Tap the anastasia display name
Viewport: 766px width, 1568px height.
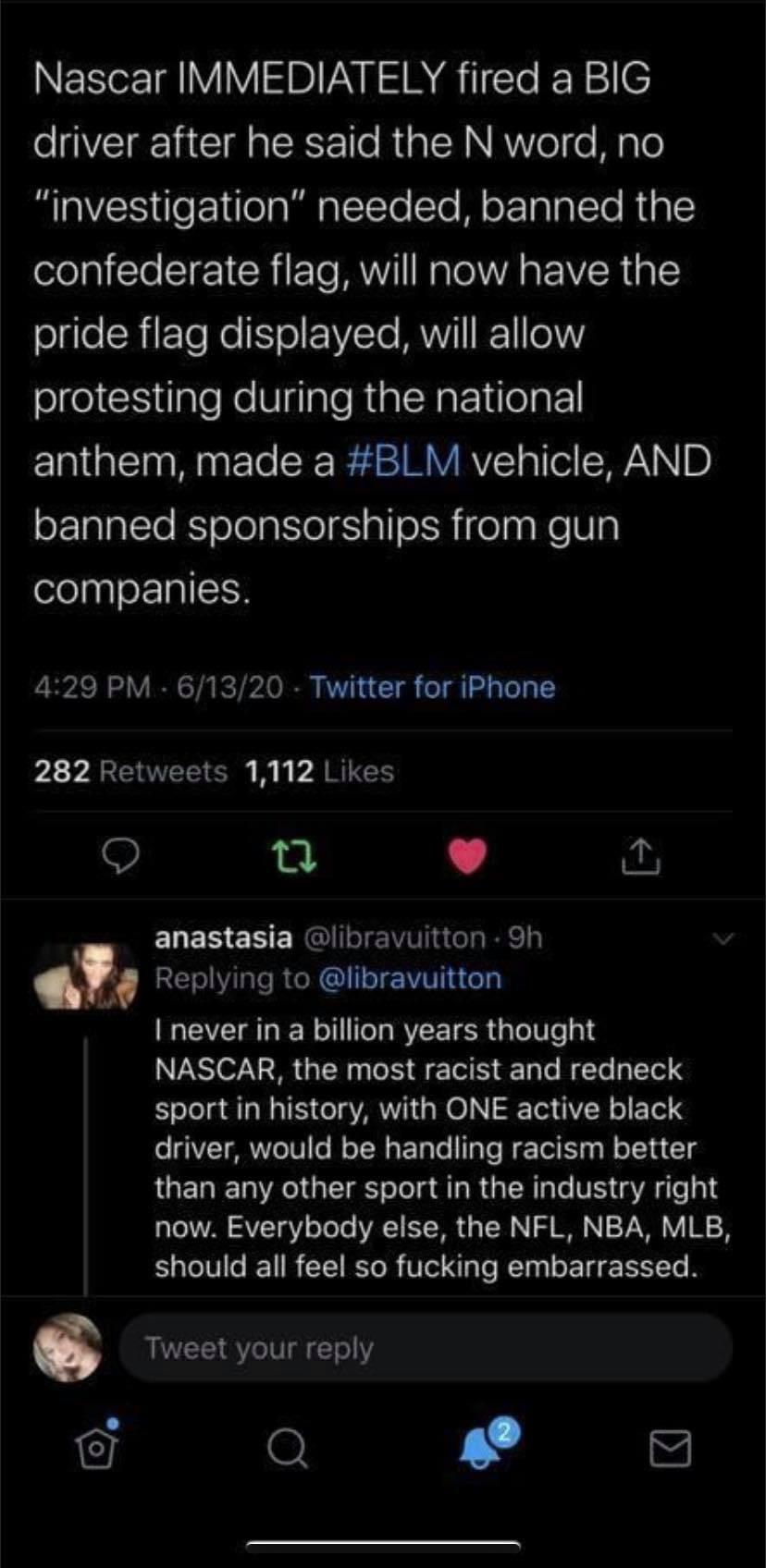pyautogui.click(x=223, y=937)
